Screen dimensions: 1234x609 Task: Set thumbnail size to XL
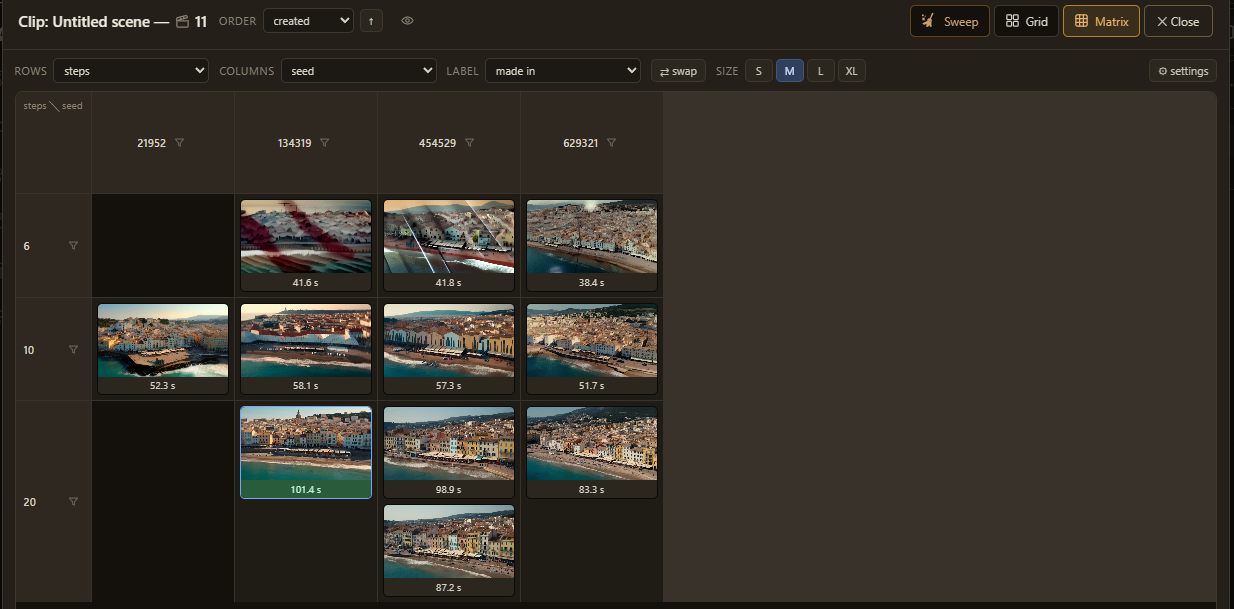(x=852, y=71)
